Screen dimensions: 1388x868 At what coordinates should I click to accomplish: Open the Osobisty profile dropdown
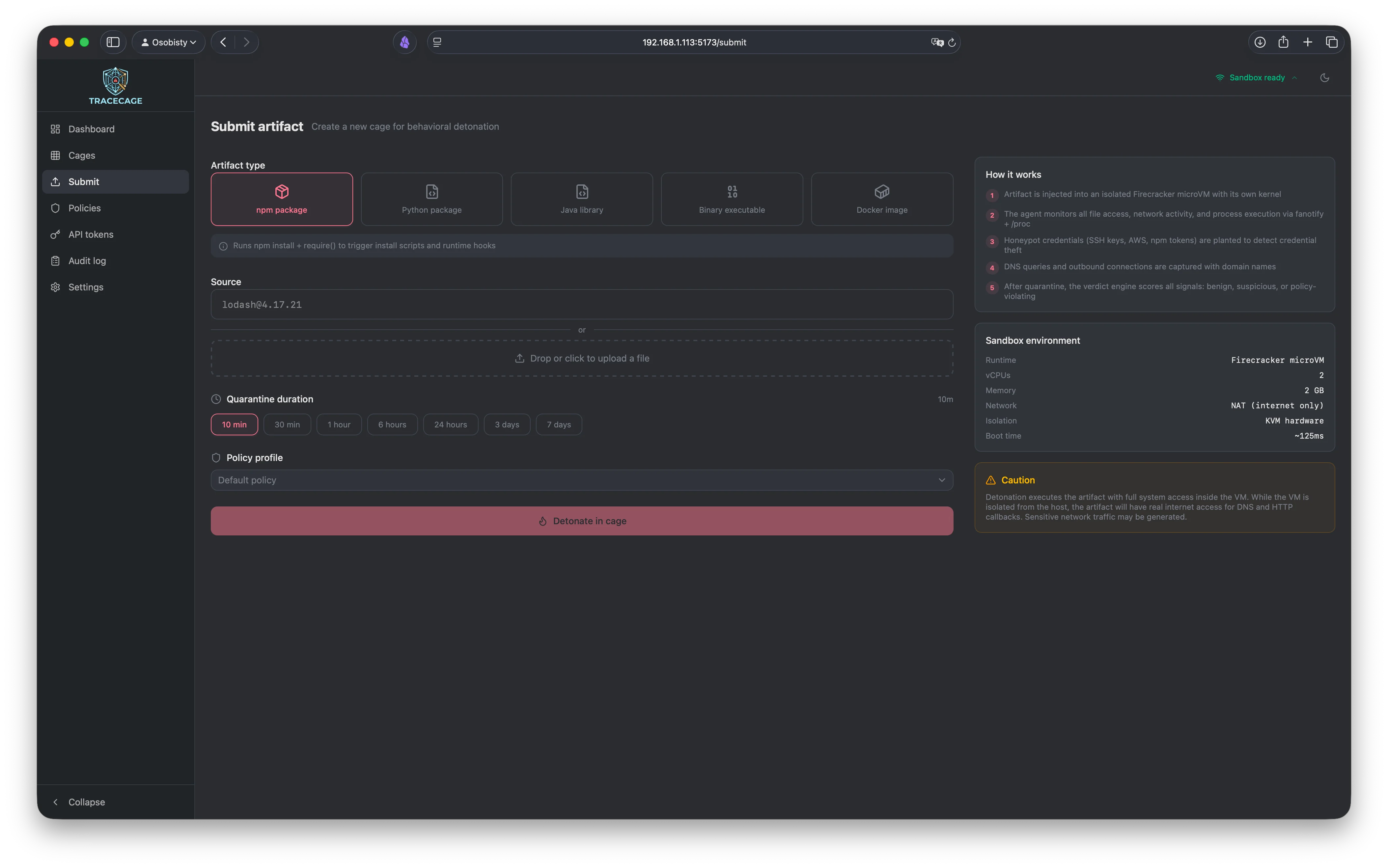coord(168,42)
